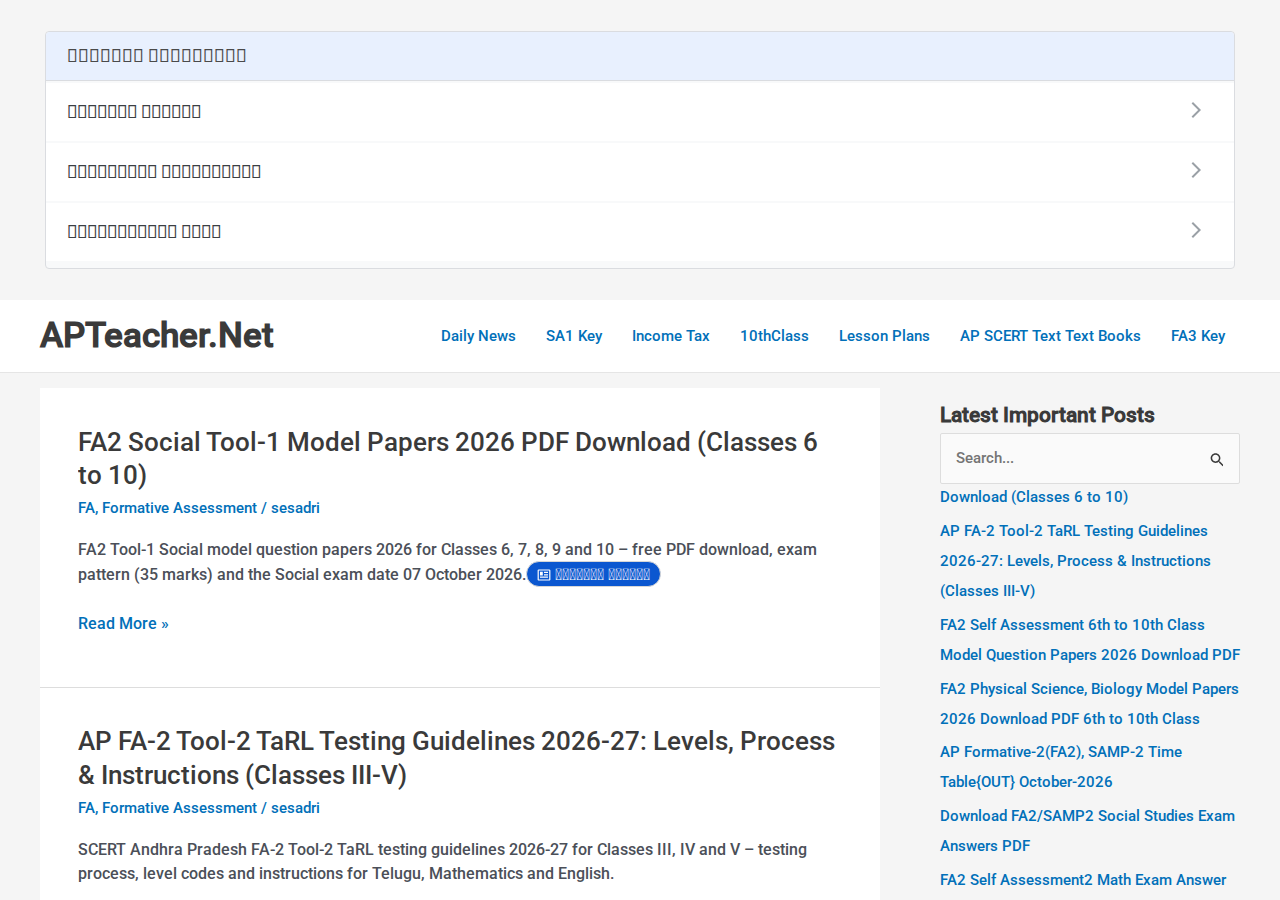Screen dimensions: 1280x900
Task: Open the FA category link under the FA2 Social post
Action: click(85, 508)
